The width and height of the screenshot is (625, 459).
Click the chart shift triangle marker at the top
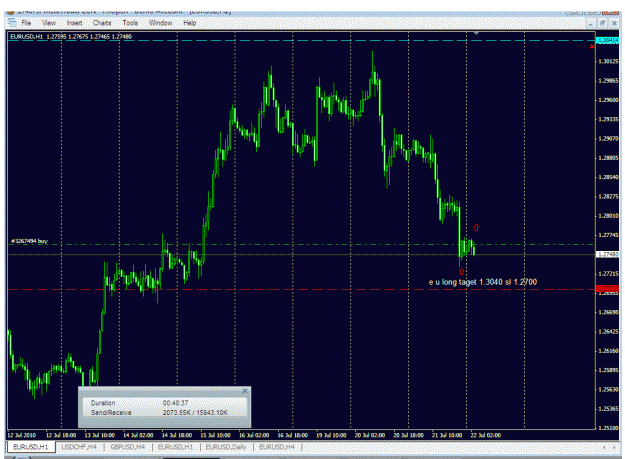[476, 33]
